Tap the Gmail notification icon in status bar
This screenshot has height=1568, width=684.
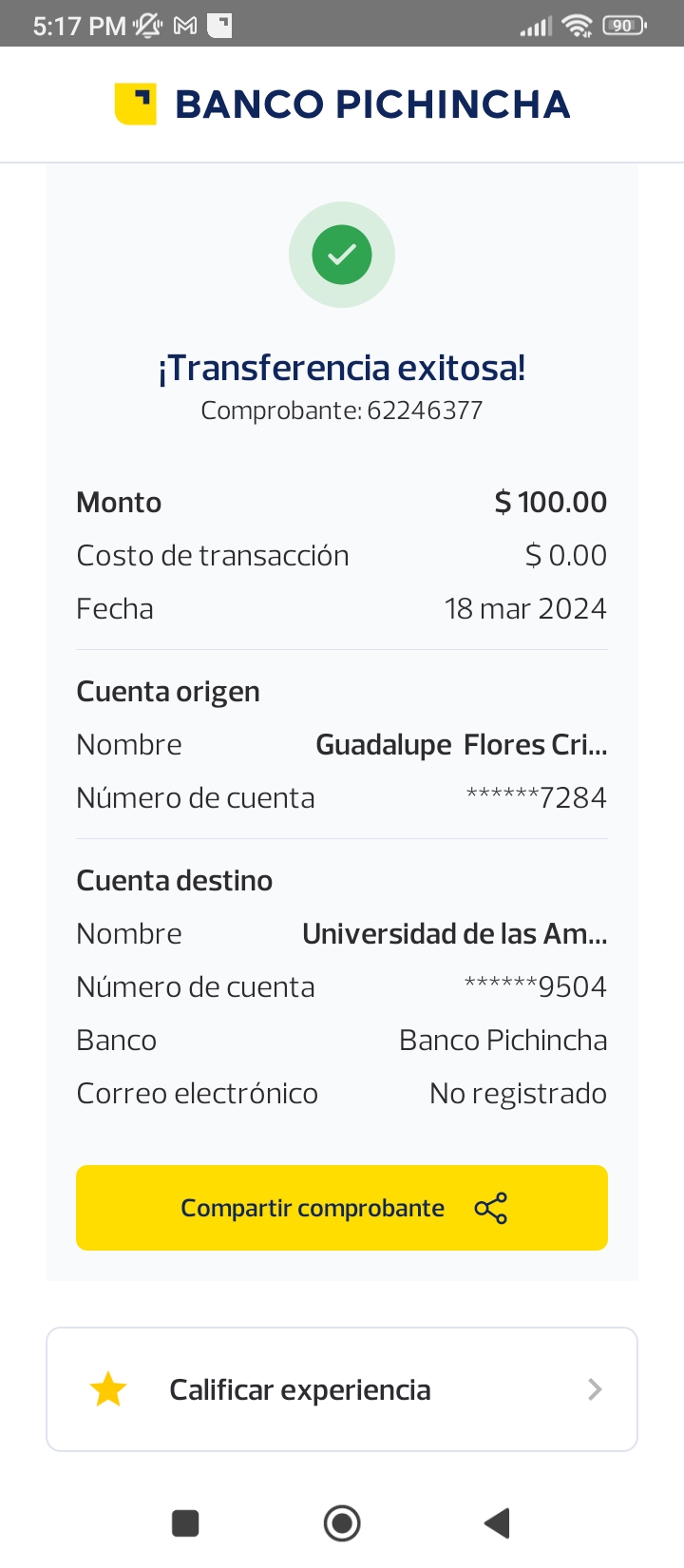click(185, 26)
